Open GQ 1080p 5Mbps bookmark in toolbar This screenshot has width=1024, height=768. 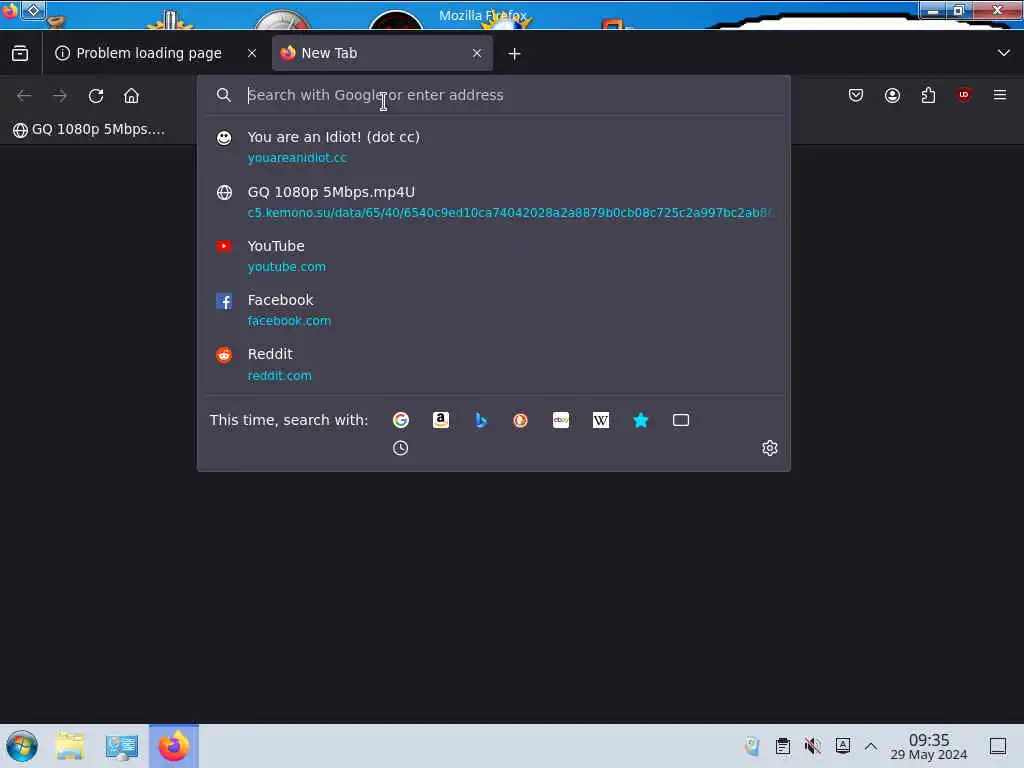[x=89, y=130]
